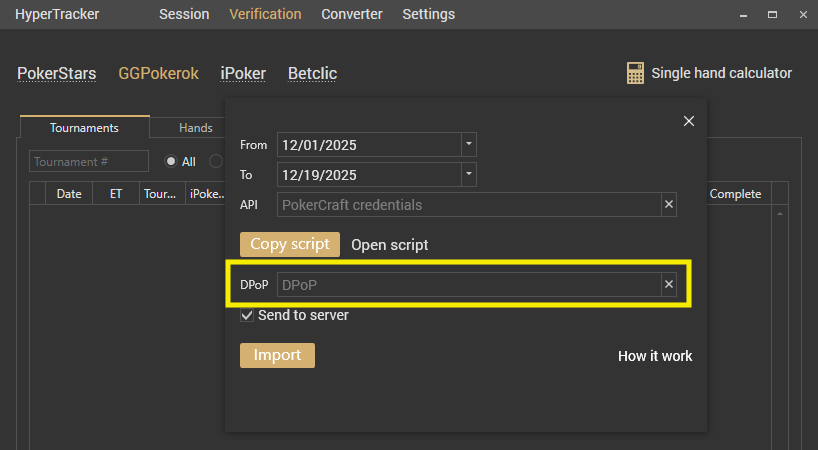Clear the DPoP field
This screenshot has width=818, height=450.
pyautogui.click(x=669, y=285)
